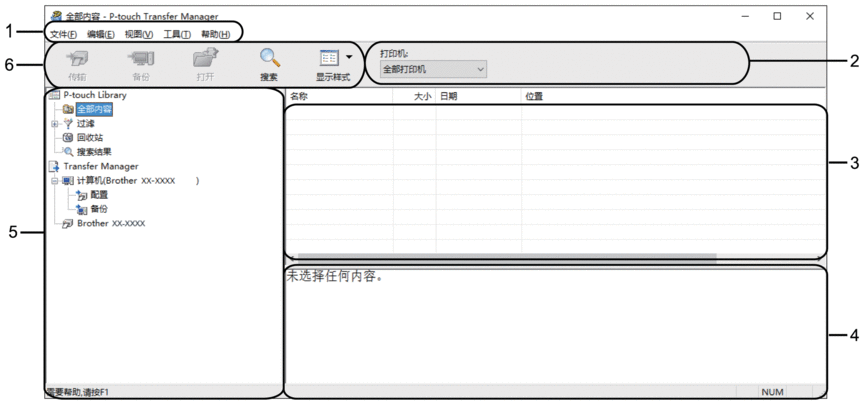Click the 备份 backup toolbar icon

tap(141, 59)
